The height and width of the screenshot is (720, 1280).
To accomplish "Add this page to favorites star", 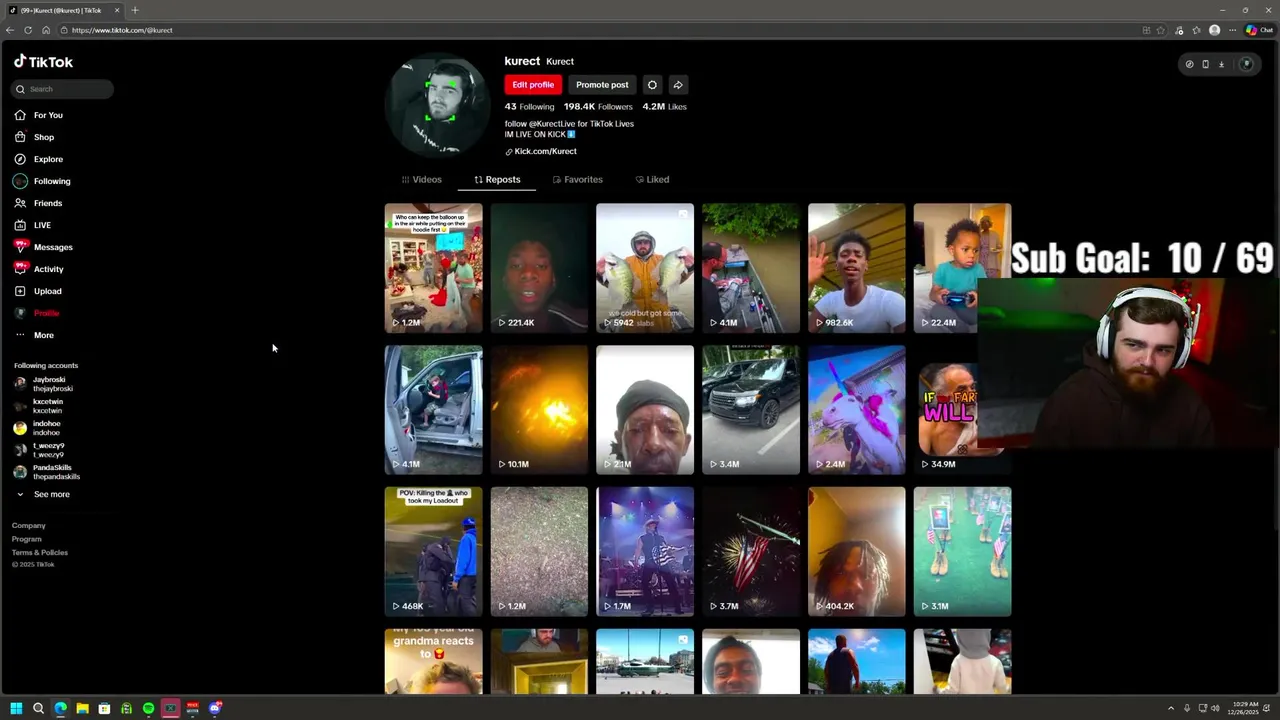I will (1161, 30).
